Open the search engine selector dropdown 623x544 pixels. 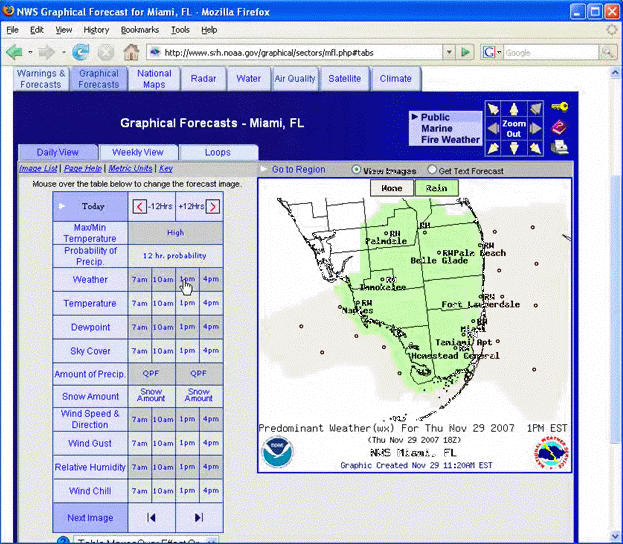pos(499,52)
